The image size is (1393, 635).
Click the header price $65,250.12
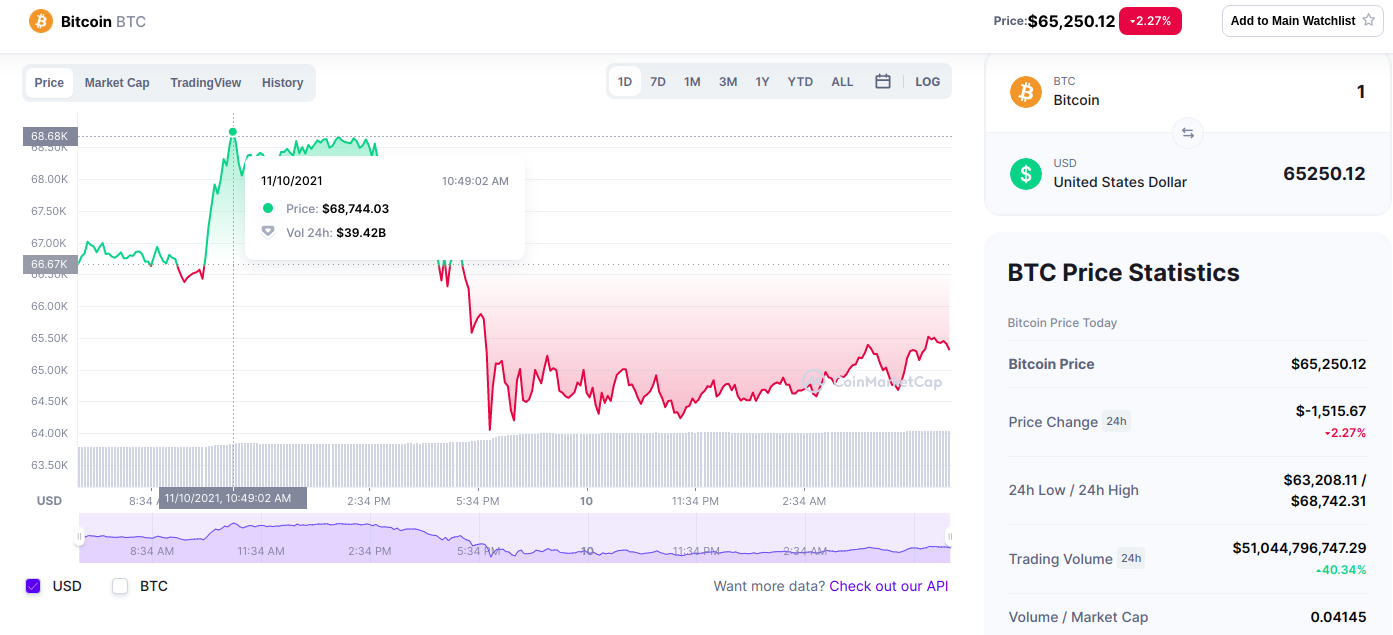(x=1071, y=21)
